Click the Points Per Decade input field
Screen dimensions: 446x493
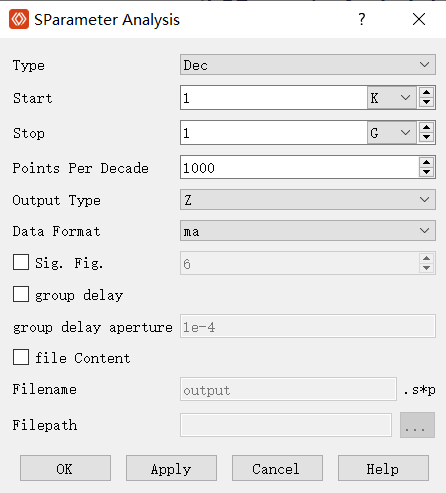(299, 167)
